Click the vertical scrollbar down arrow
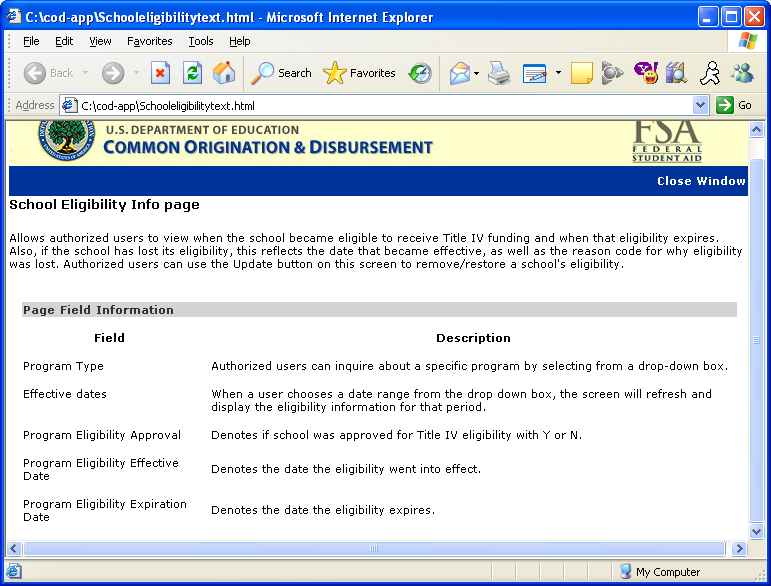The width and height of the screenshot is (771, 586). click(x=757, y=531)
